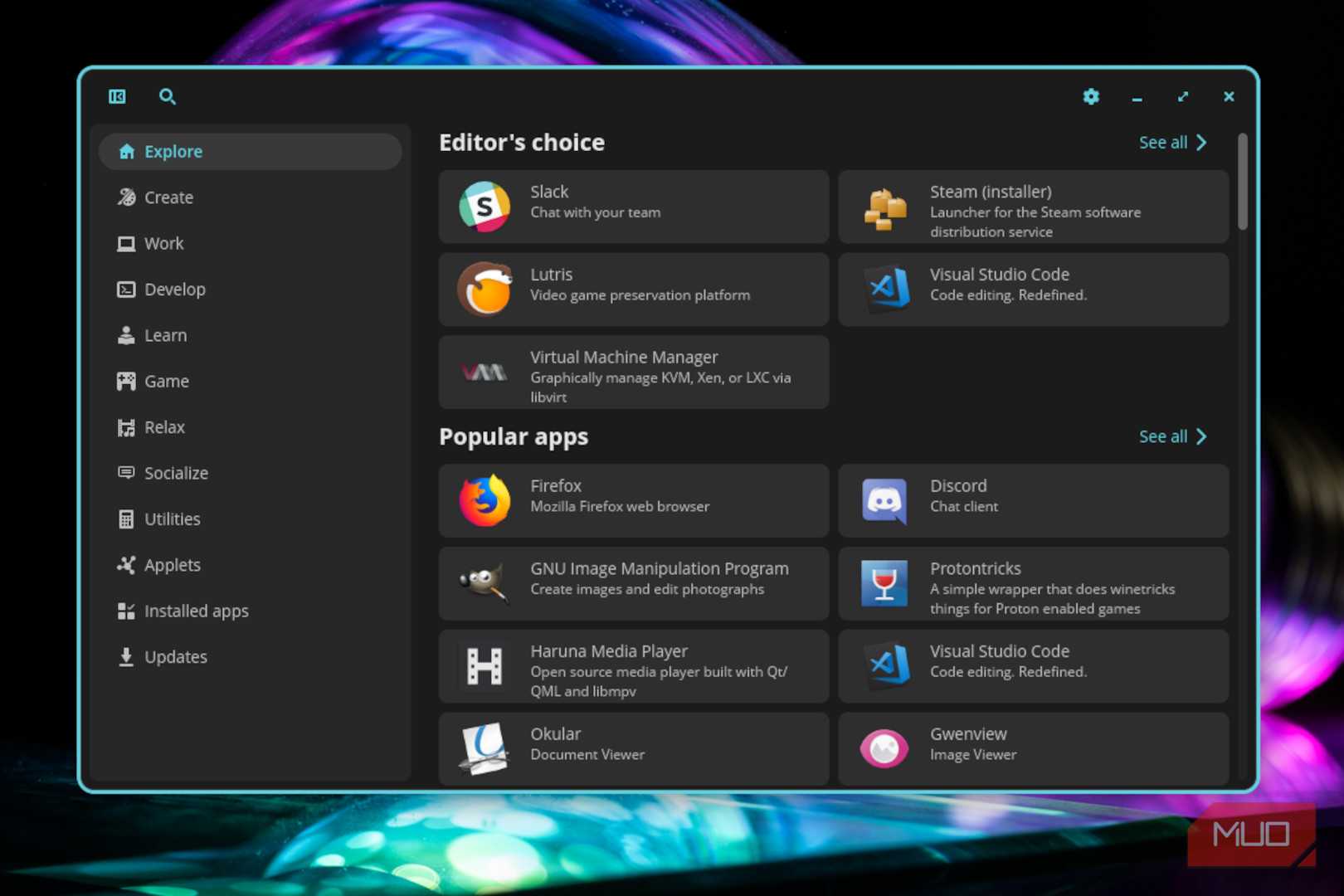
Task: Click the Haruna Media Player icon
Action: tap(485, 665)
